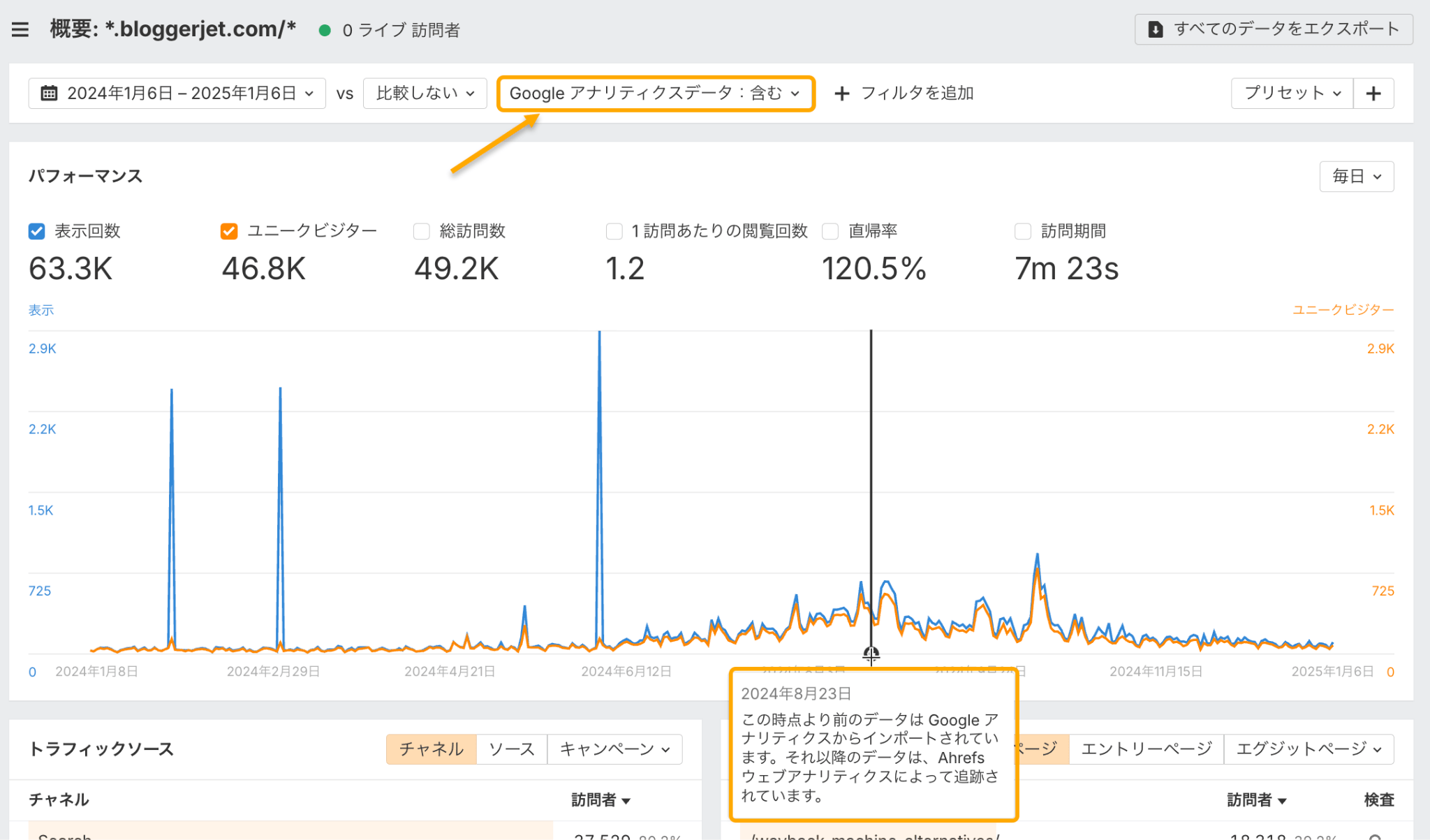
Task: Click the calendar icon in date picker
Action: coord(49,94)
